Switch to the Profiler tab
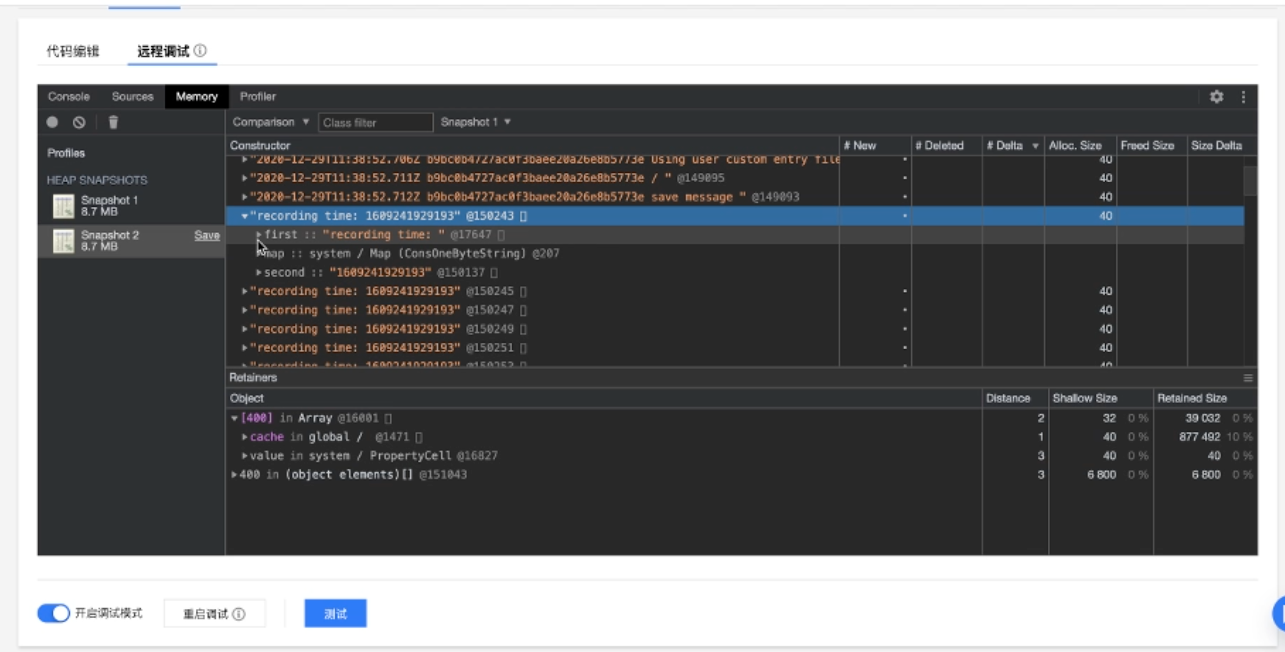 [258, 97]
